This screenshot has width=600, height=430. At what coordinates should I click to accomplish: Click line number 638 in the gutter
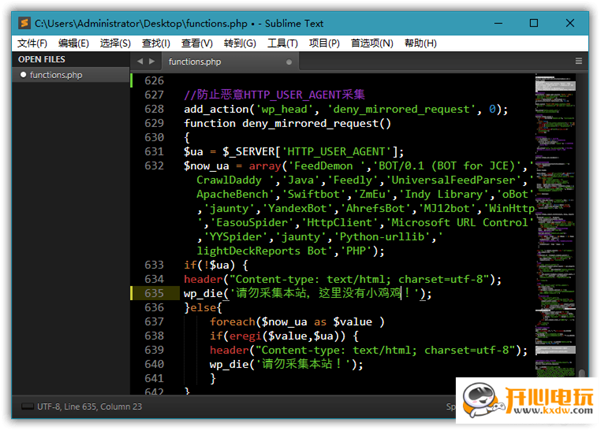[x=154, y=336]
